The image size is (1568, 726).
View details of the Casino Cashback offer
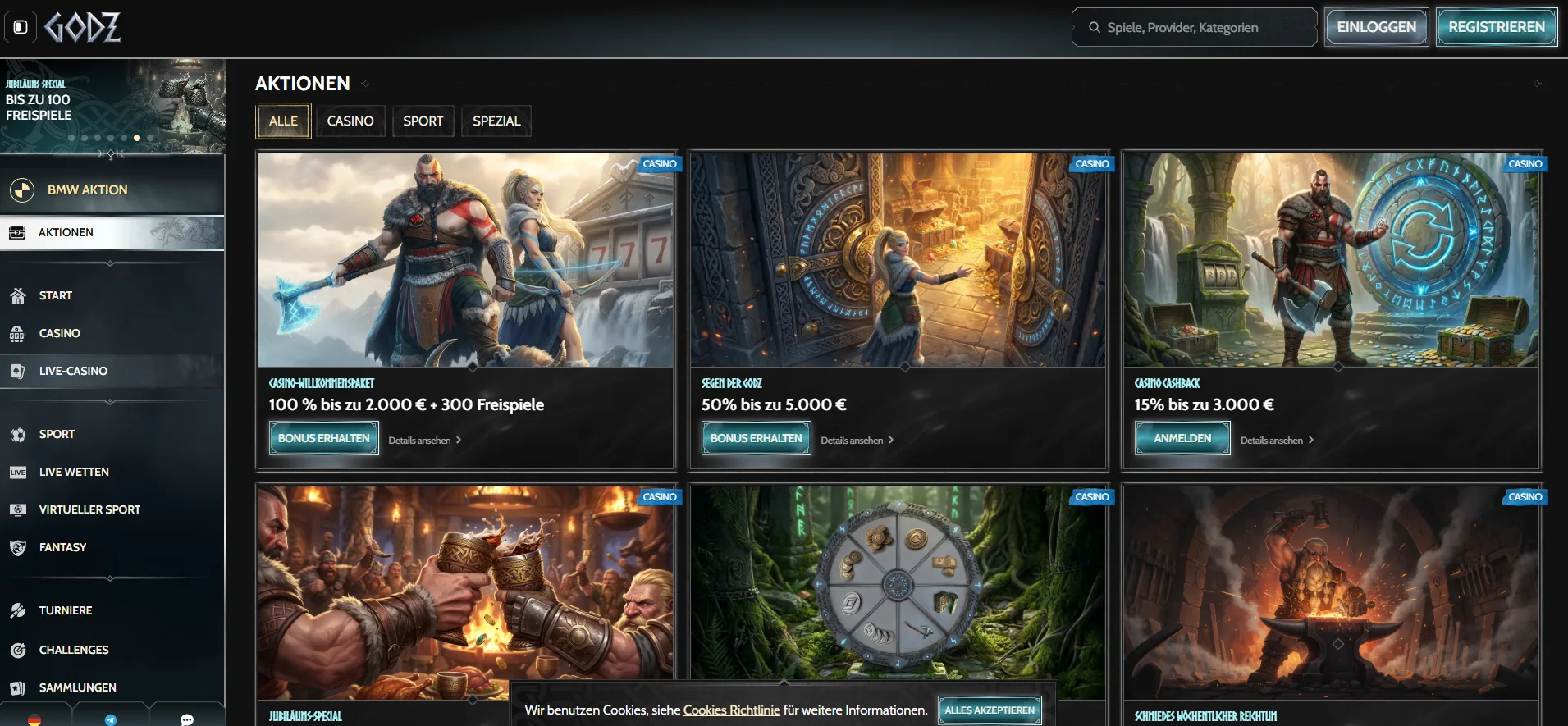point(1278,441)
